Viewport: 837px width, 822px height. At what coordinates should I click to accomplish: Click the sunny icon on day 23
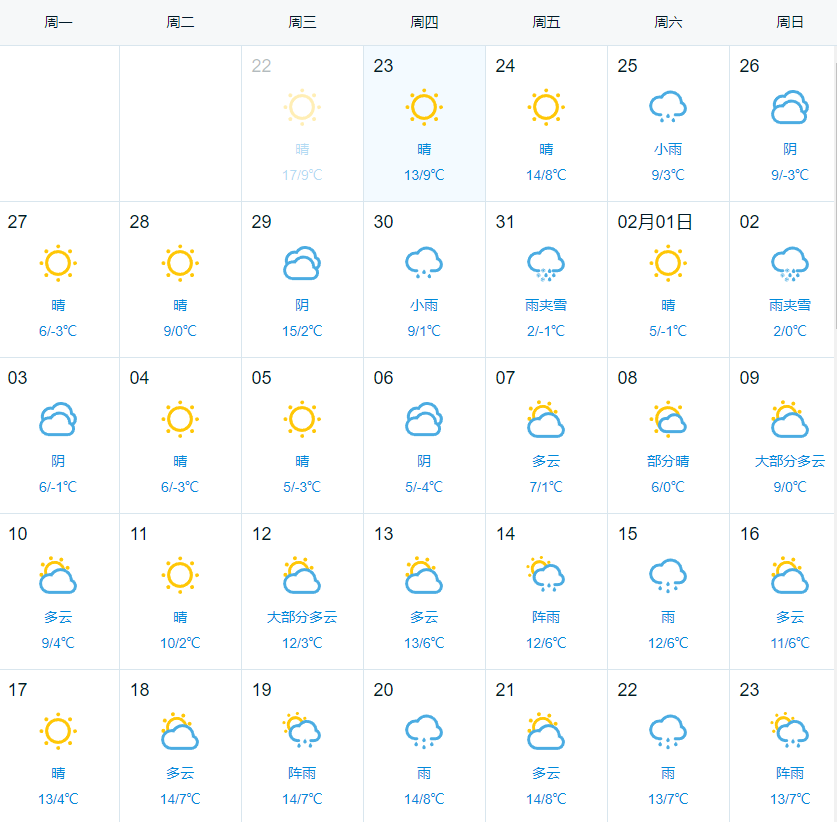coord(424,106)
